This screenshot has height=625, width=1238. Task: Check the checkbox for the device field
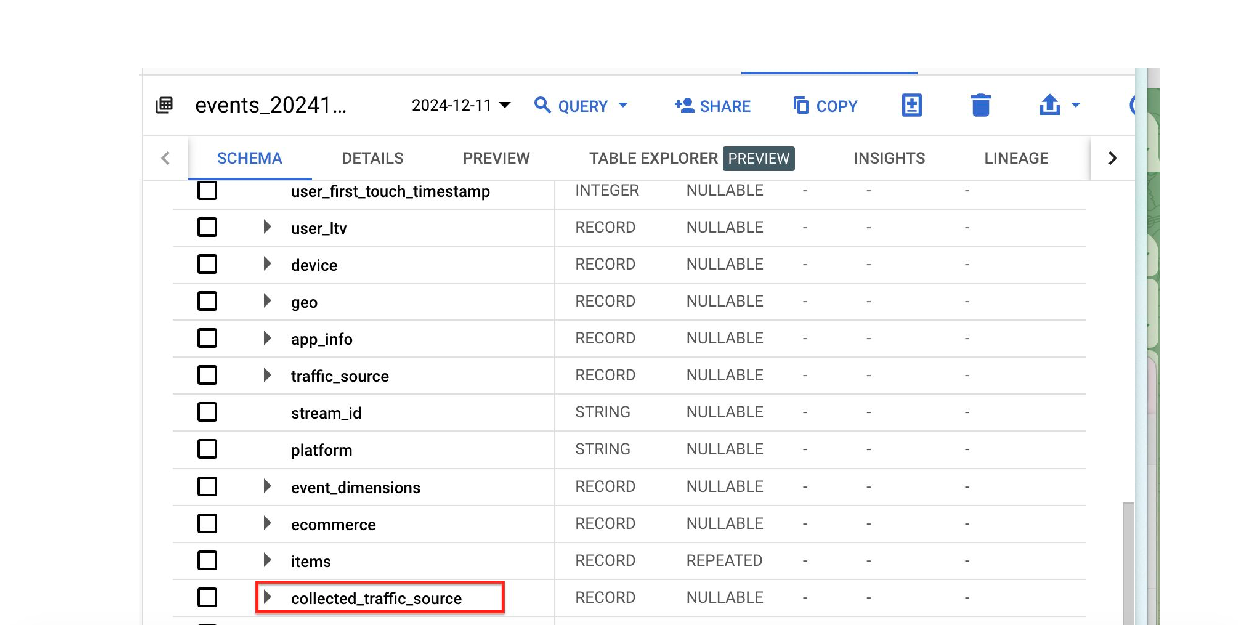pyautogui.click(x=207, y=264)
